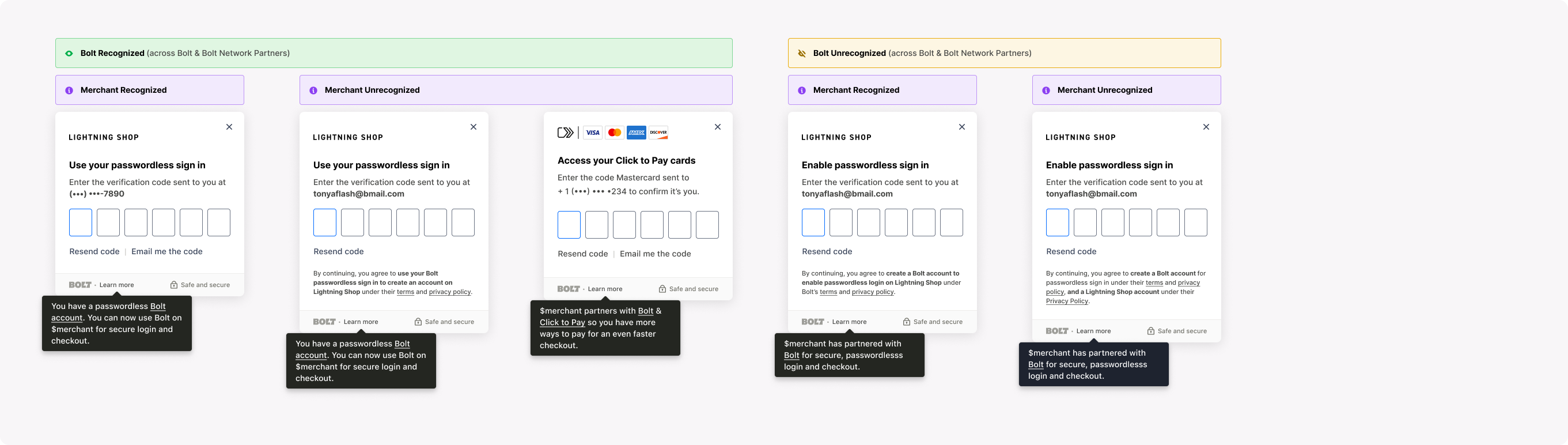Click Email me the code in the Click to Pay card
The height and width of the screenshot is (445, 1568).
[655, 254]
